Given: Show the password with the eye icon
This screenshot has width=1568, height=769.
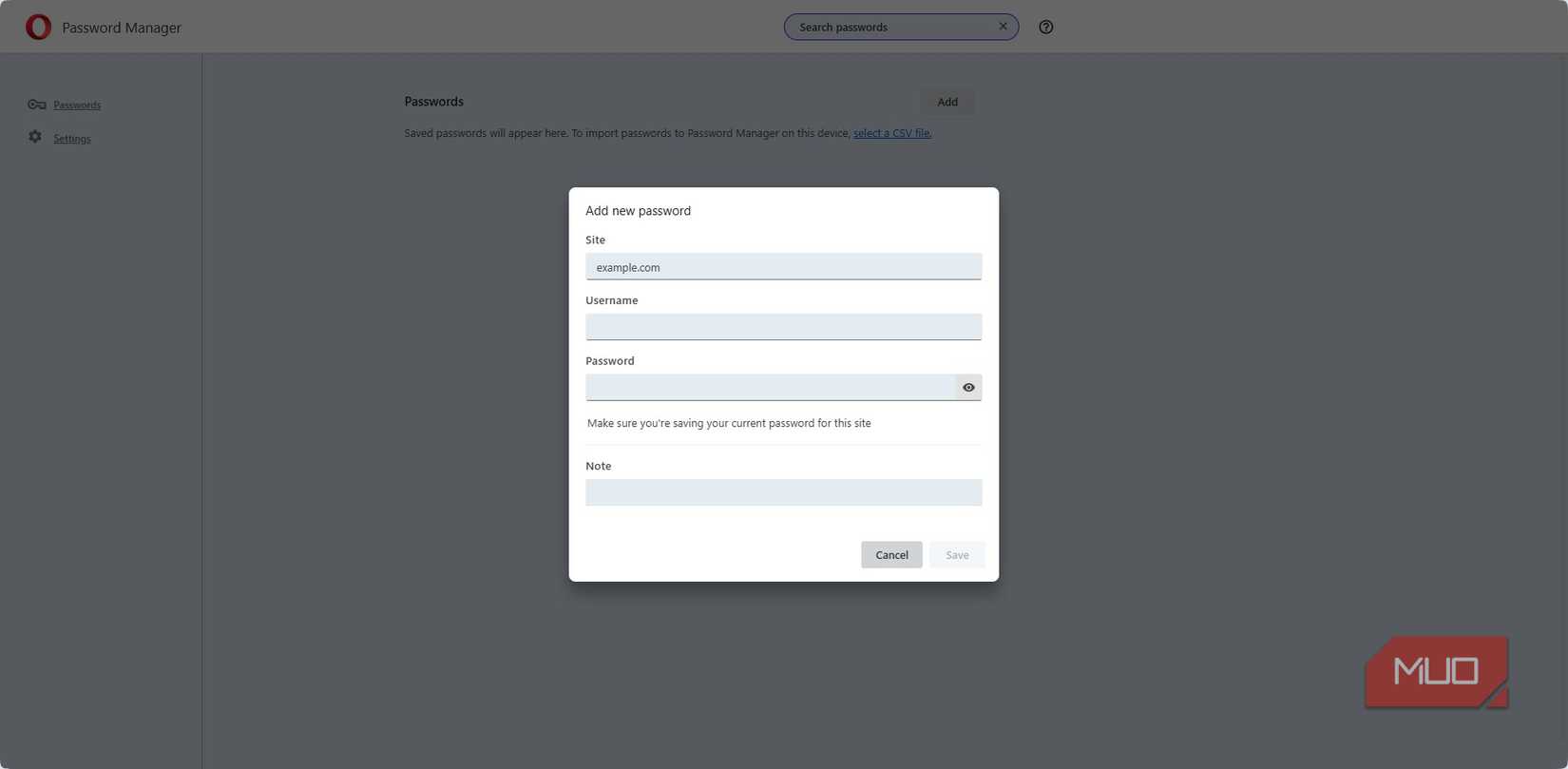Looking at the screenshot, I should pos(968,387).
